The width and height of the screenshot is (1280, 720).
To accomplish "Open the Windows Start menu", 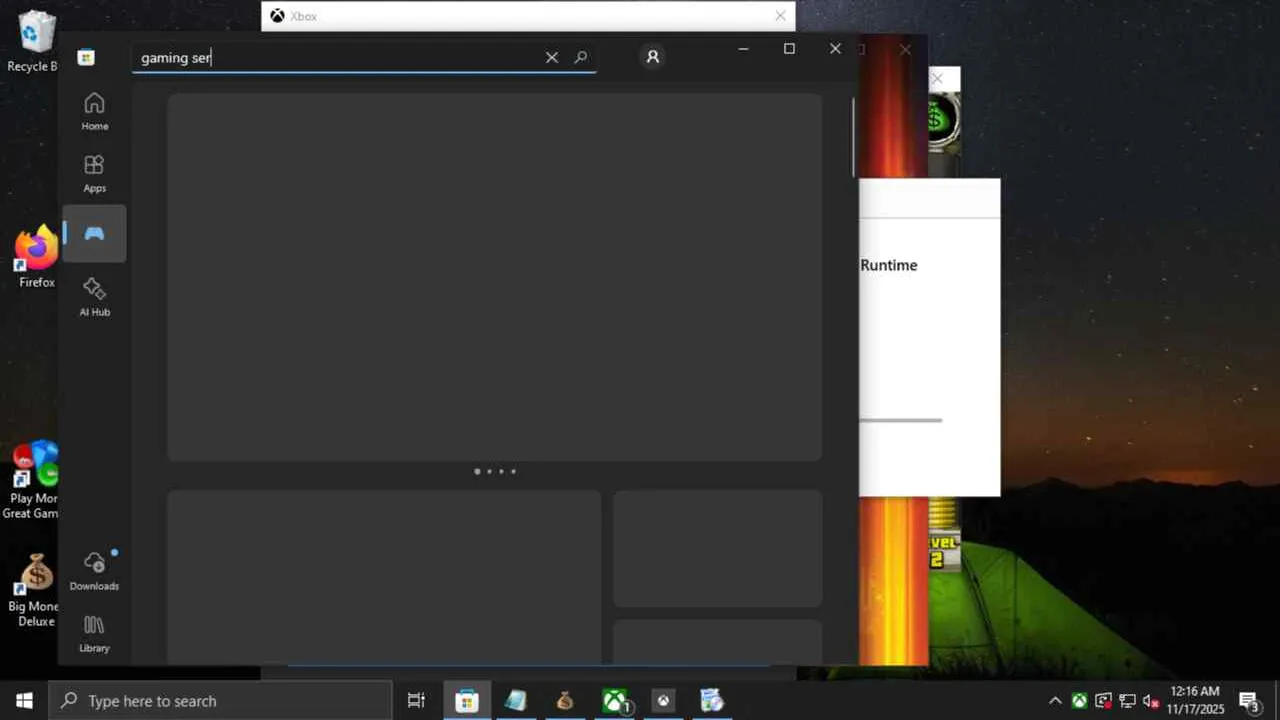I will (24, 701).
